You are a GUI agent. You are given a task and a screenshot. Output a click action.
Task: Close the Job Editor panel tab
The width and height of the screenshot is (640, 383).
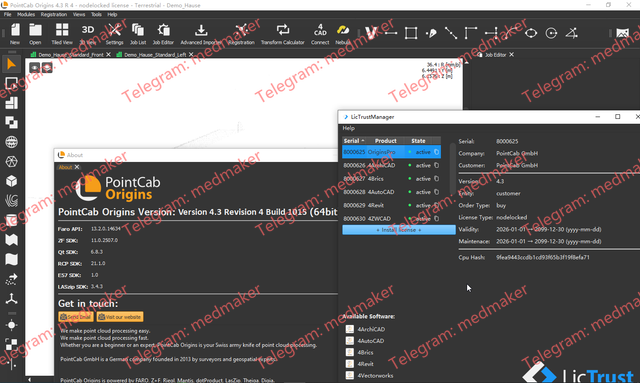511,55
